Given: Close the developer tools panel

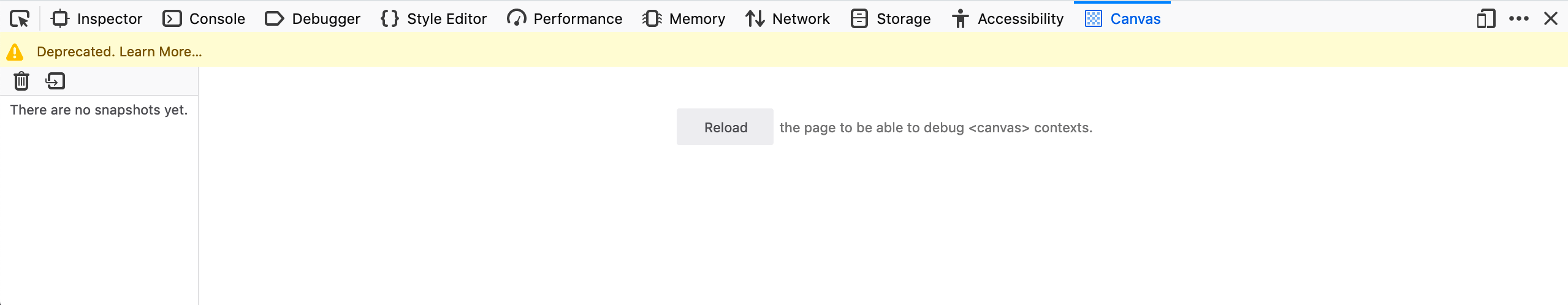Looking at the screenshot, I should (x=1551, y=19).
